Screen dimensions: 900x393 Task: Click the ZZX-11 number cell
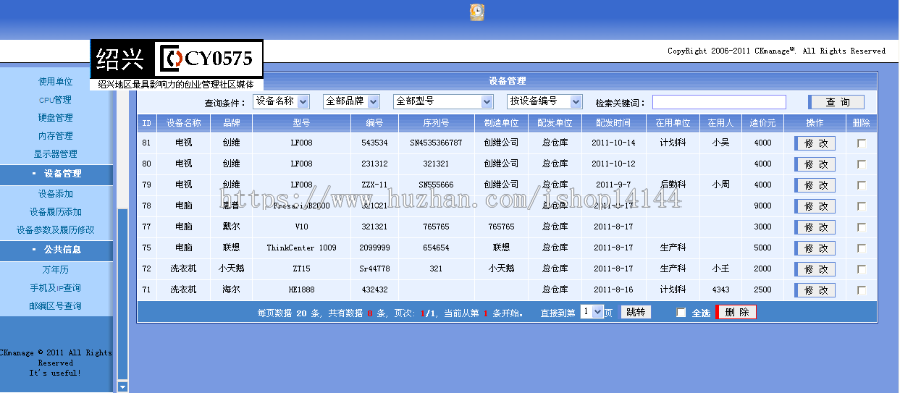coord(374,185)
